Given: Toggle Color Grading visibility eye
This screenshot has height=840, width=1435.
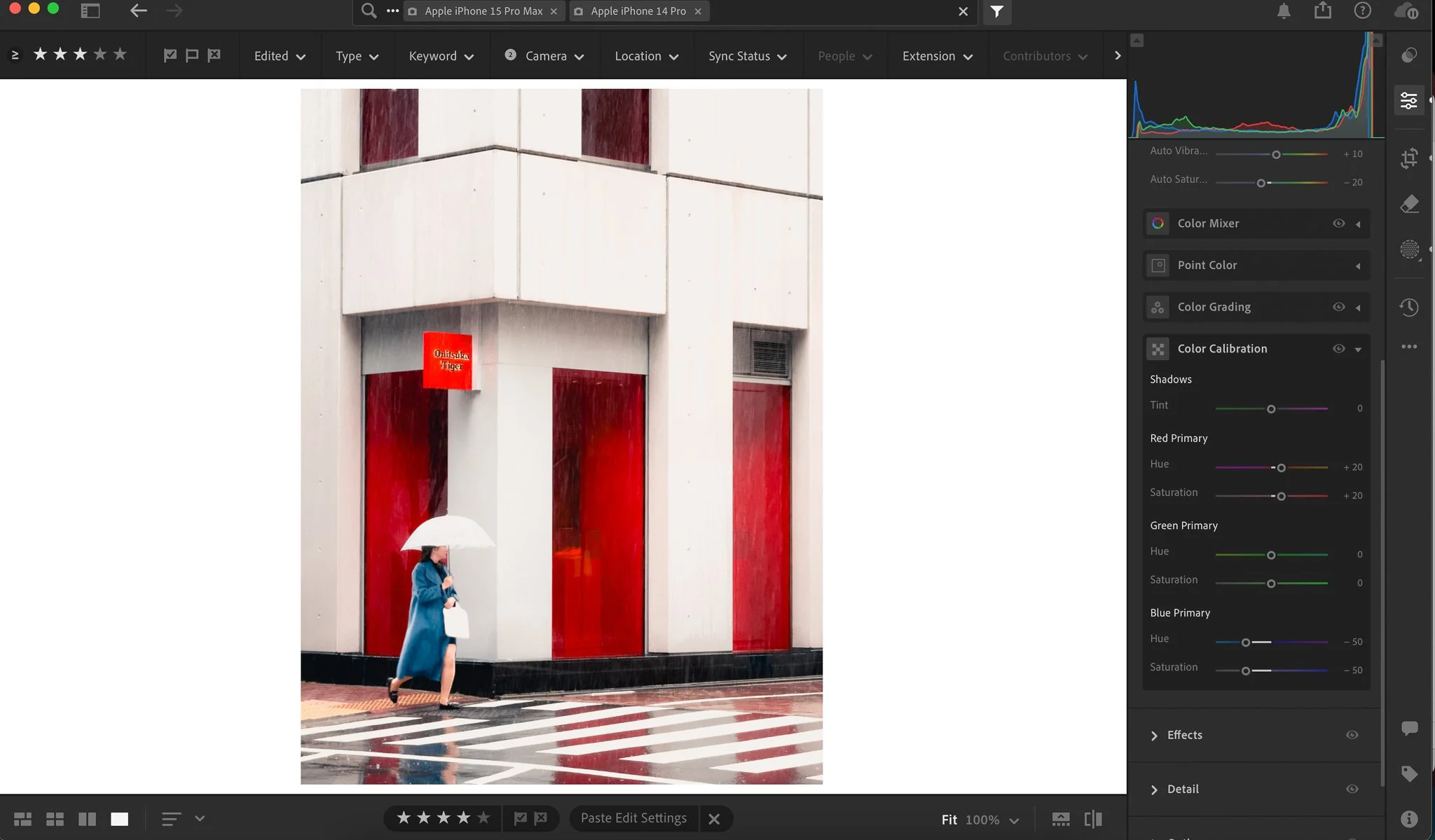Looking at the screenshot, I should click(1338, 307).
